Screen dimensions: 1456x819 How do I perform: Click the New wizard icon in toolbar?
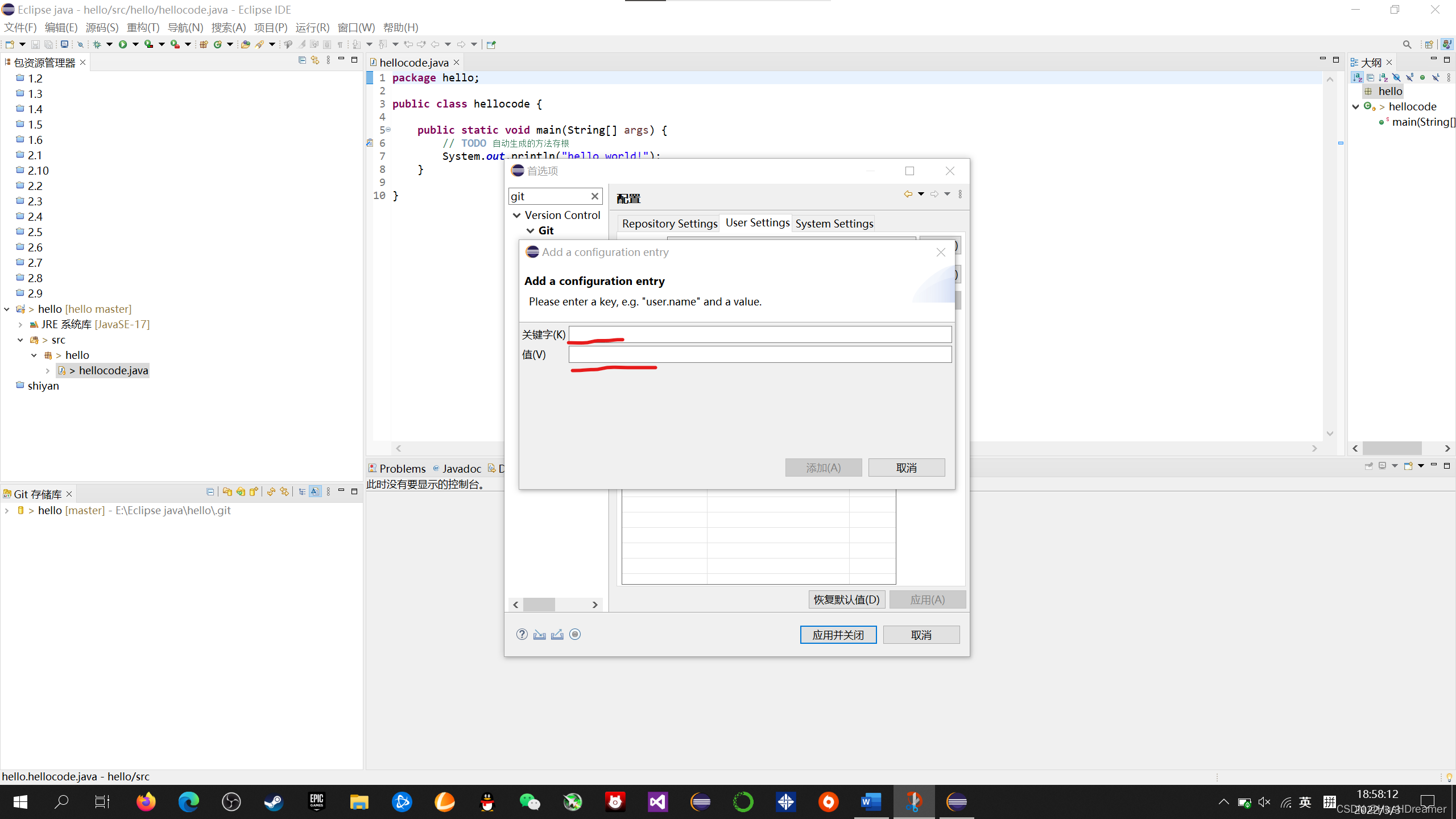(10, 44)
